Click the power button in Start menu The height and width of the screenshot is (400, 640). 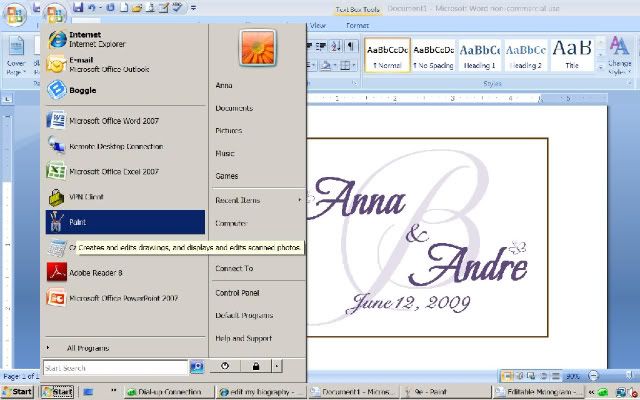[225, 366]
